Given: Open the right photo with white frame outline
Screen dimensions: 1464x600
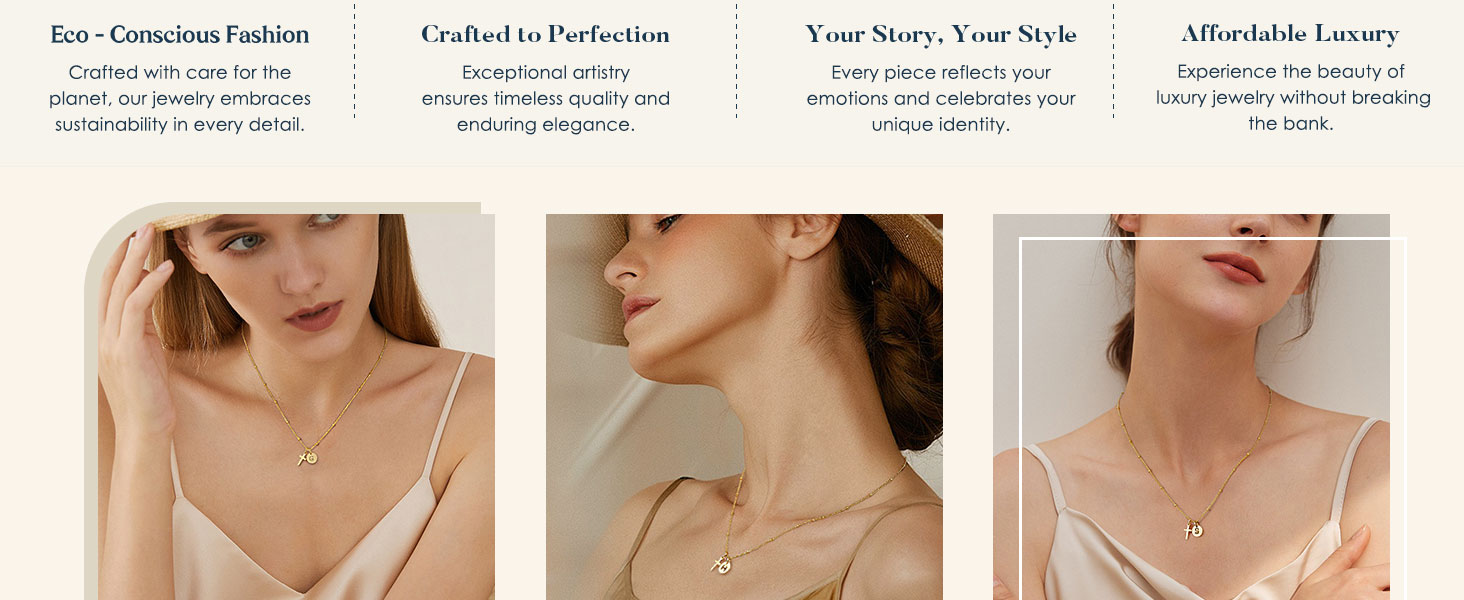Looking at the screenshot, I should coord(1191,407).
